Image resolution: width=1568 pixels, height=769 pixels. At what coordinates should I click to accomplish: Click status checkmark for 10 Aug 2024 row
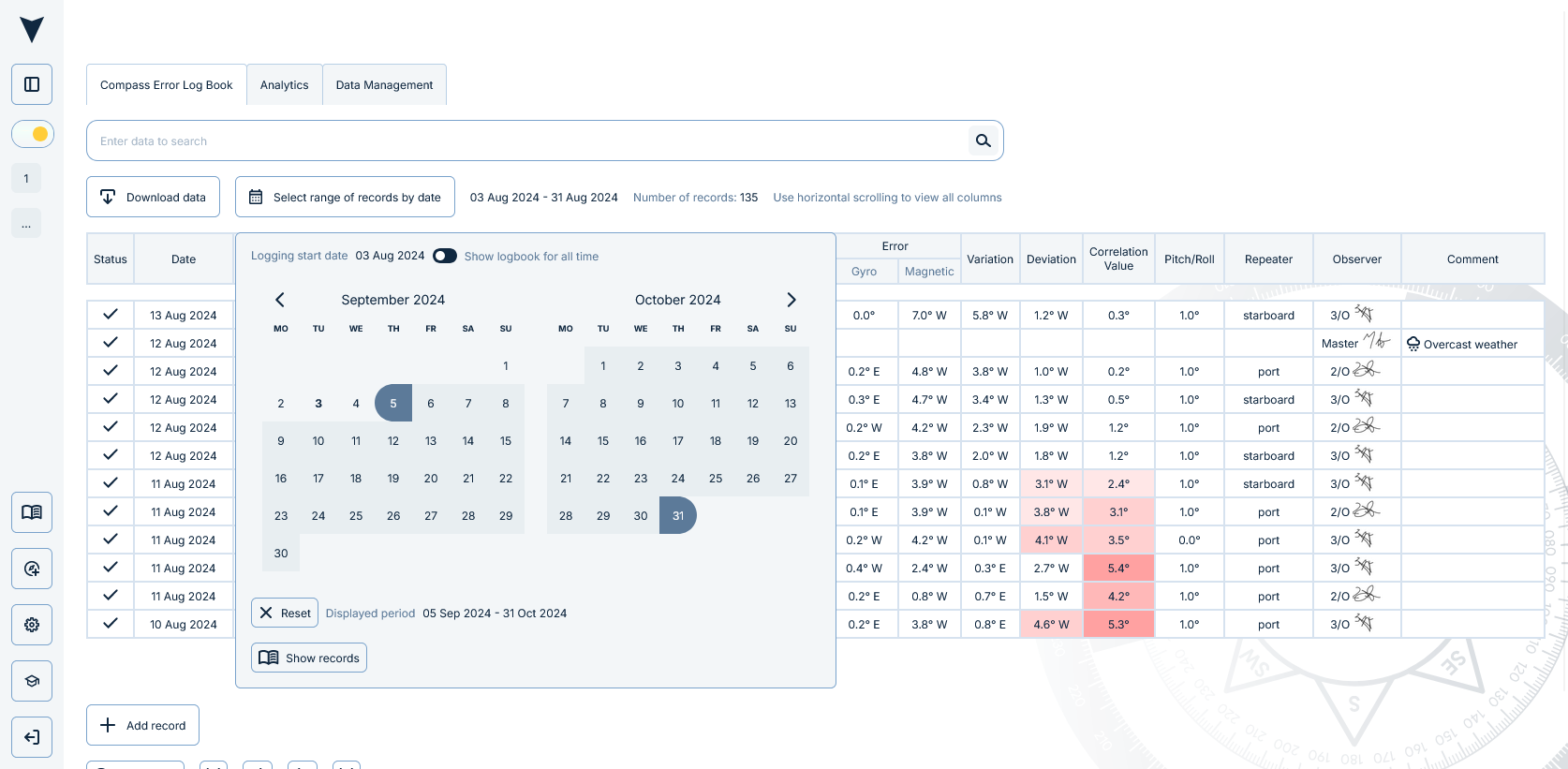(111, 624)
